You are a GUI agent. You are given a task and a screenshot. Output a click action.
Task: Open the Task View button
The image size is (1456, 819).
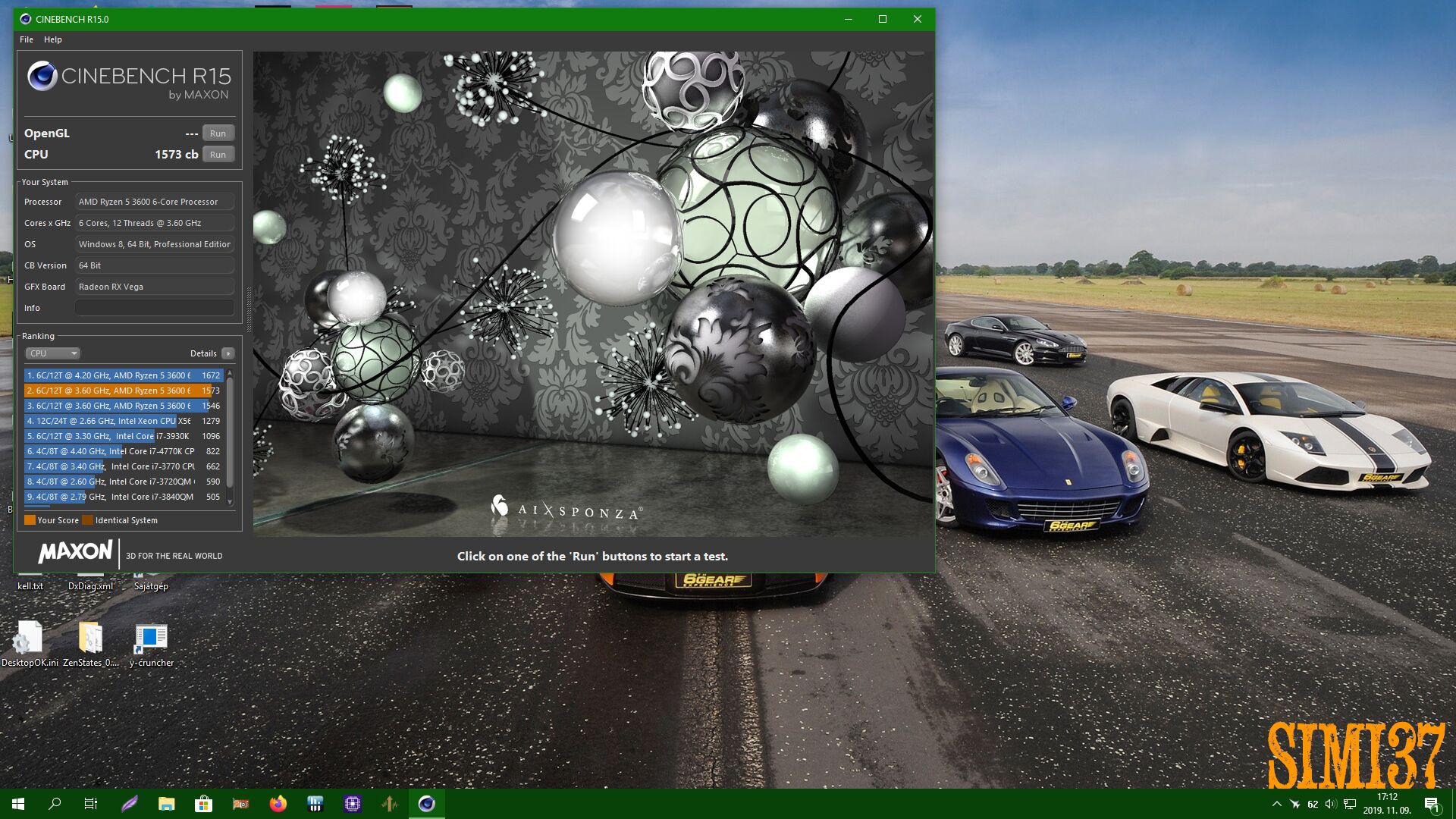pos(91,804)
